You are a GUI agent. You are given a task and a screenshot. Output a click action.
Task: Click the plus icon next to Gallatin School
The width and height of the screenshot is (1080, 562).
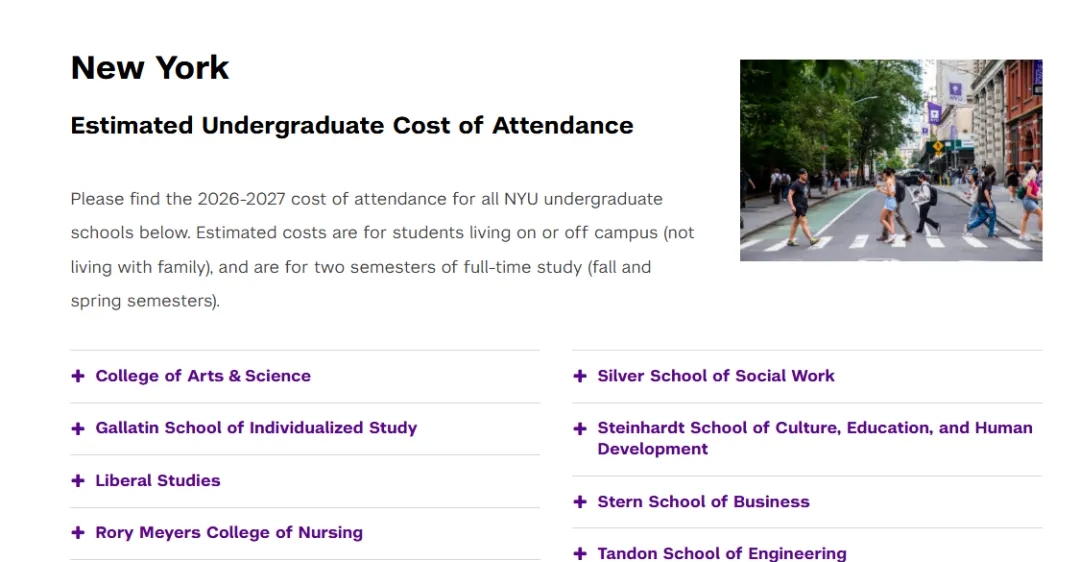[78, 428]
